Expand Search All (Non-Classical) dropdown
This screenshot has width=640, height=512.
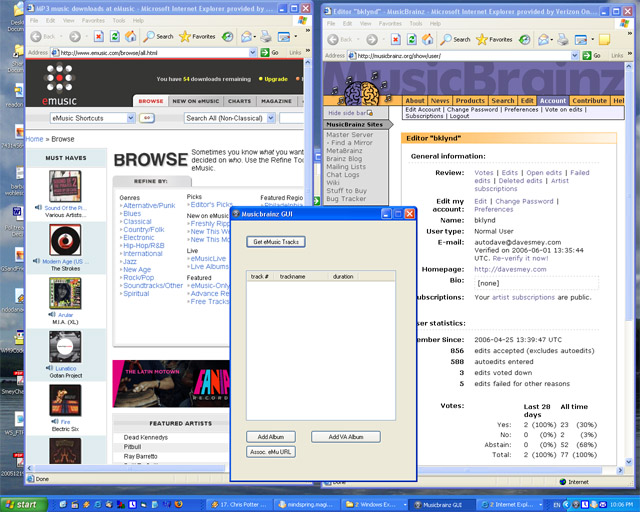271,118
